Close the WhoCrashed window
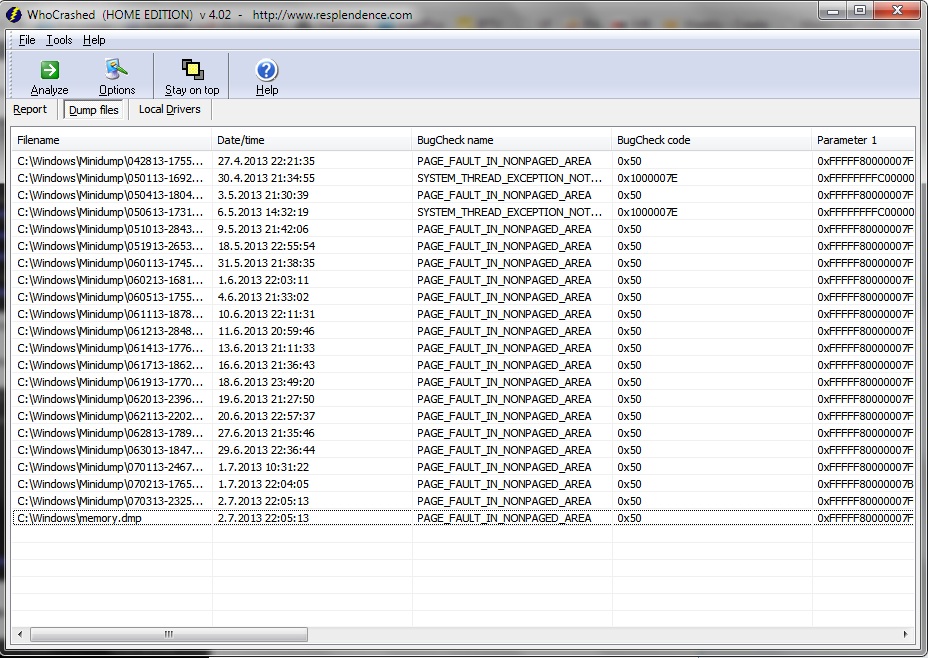 pos(897,11)
